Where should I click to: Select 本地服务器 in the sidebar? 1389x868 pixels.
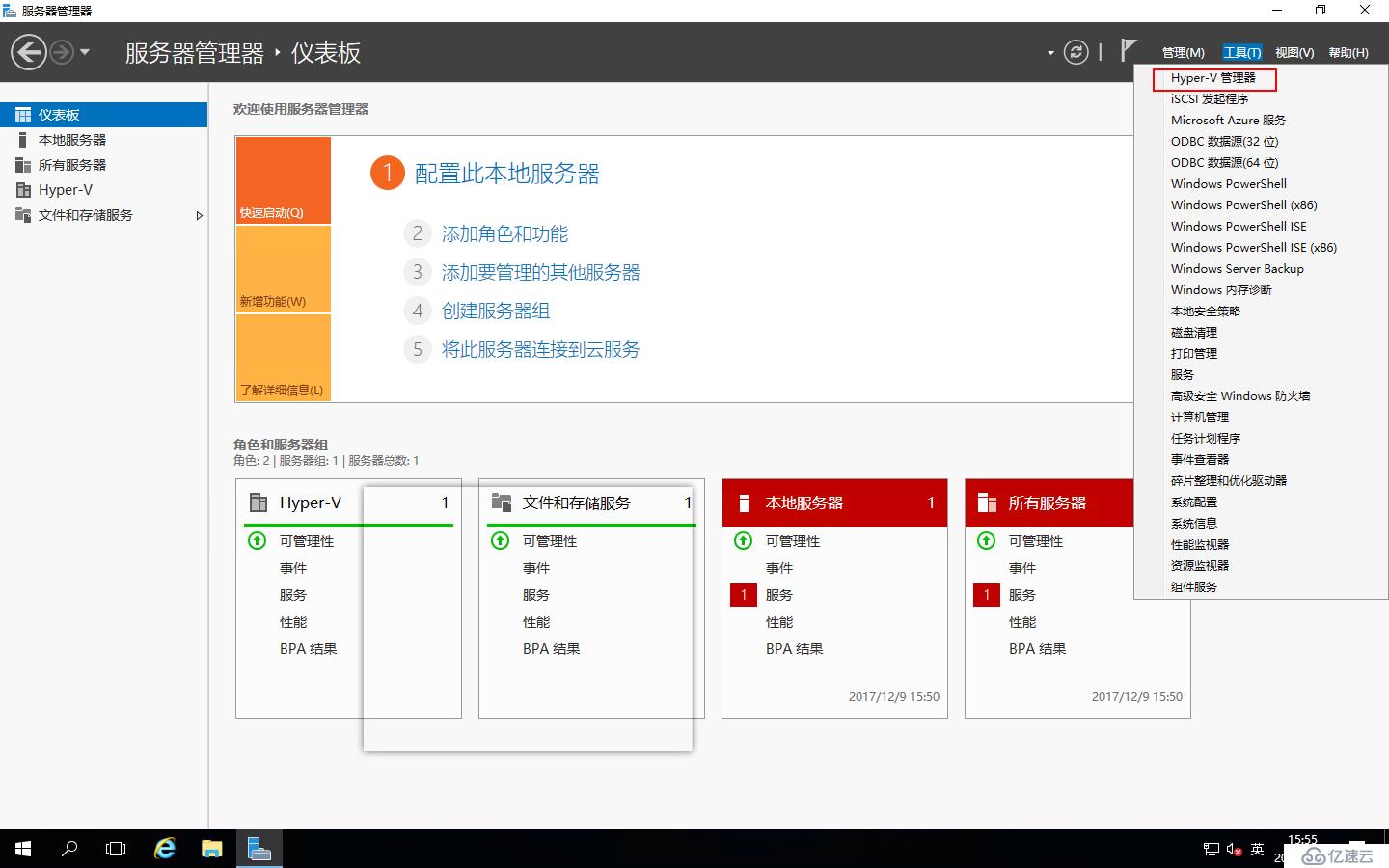point(103,140)
